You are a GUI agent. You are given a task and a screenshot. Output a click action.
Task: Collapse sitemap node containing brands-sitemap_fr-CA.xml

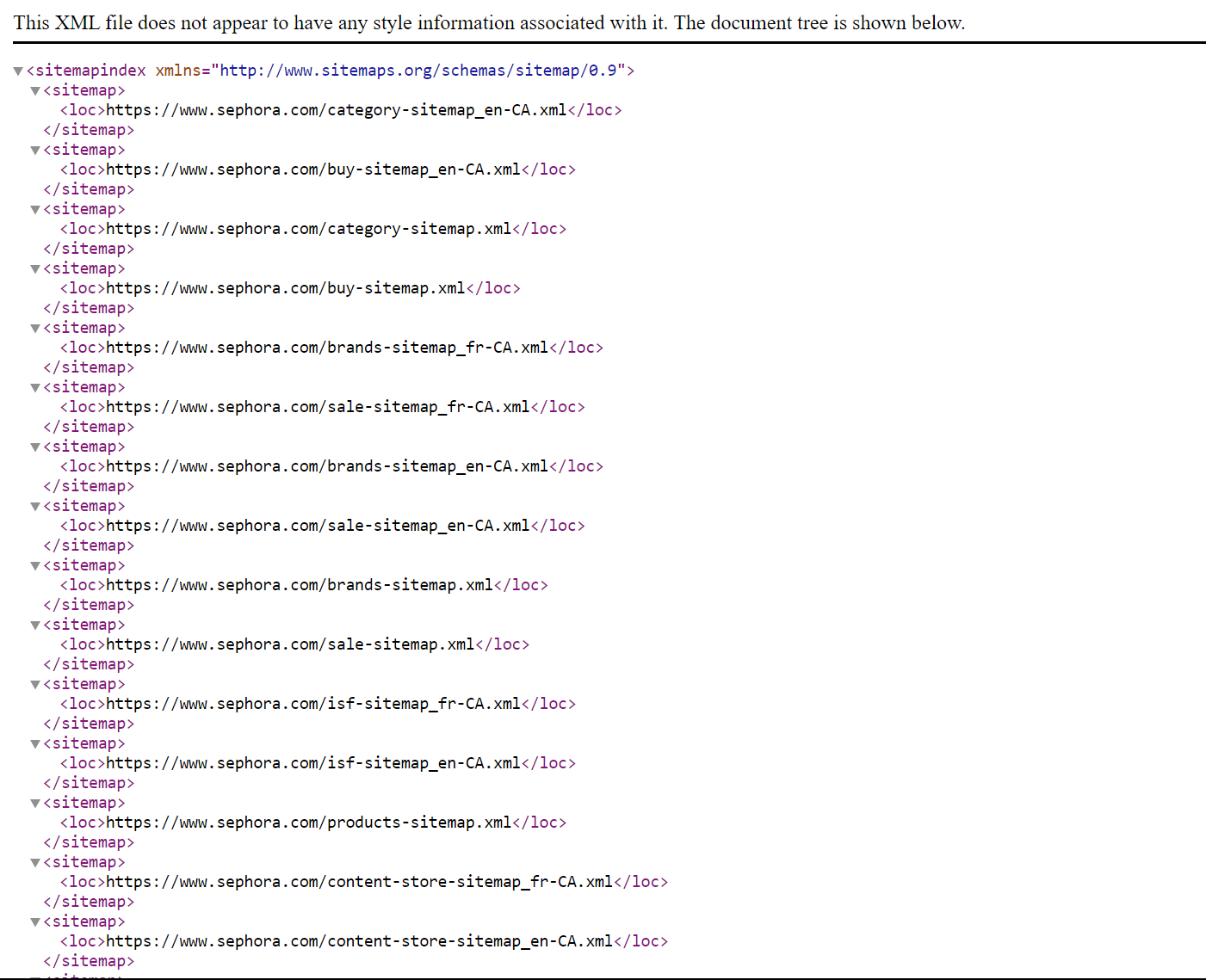35,329
